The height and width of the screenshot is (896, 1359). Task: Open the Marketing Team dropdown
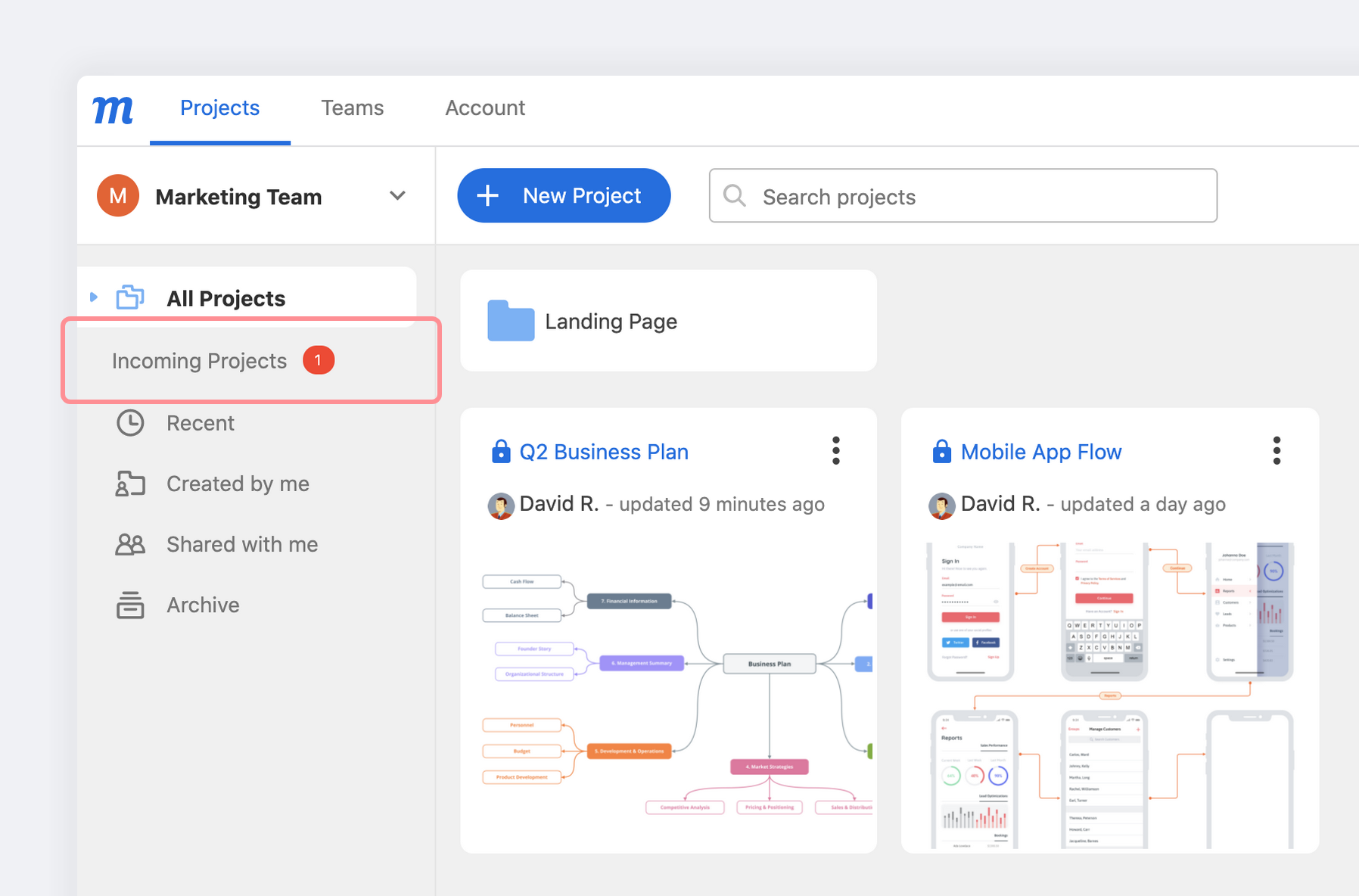click(x=398, y=196)
